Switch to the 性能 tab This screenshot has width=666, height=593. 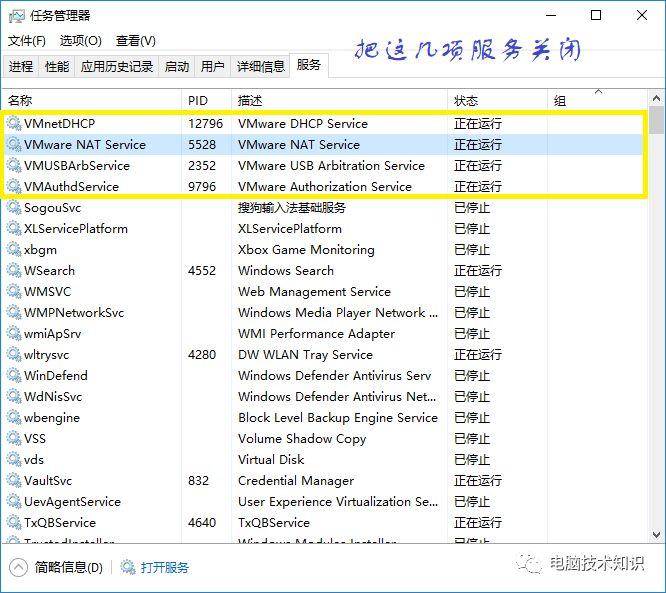pos(56,66)
